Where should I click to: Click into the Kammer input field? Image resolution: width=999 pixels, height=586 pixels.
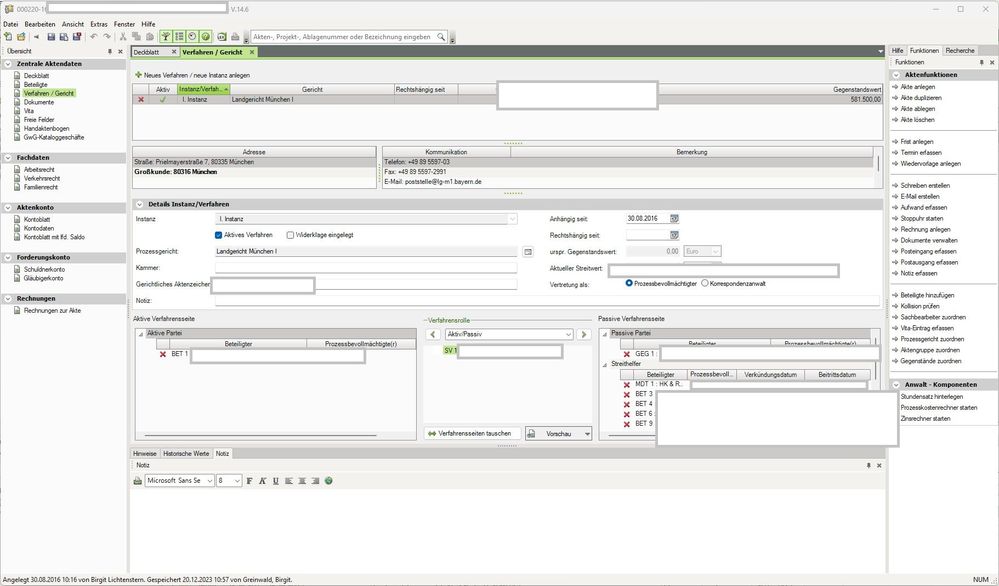click(x=365, y=268)
